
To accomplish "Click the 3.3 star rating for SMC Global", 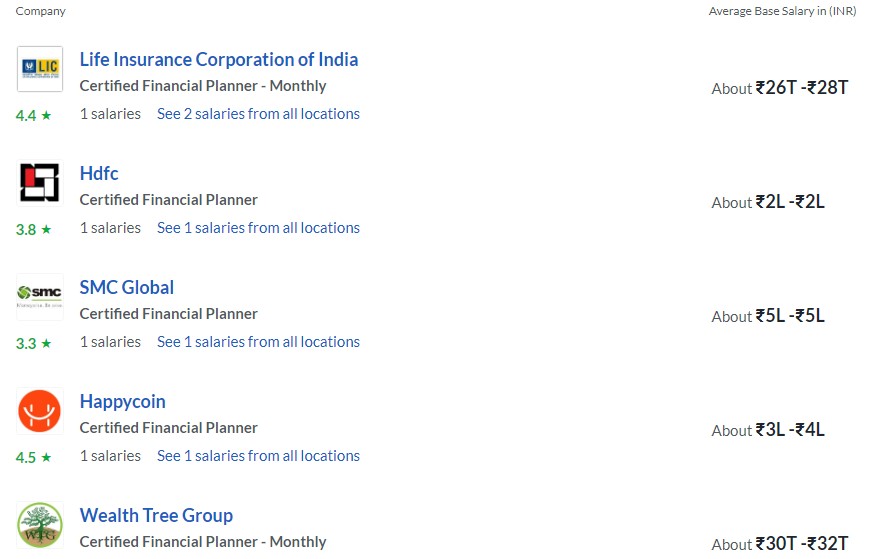I will [33, 343].
